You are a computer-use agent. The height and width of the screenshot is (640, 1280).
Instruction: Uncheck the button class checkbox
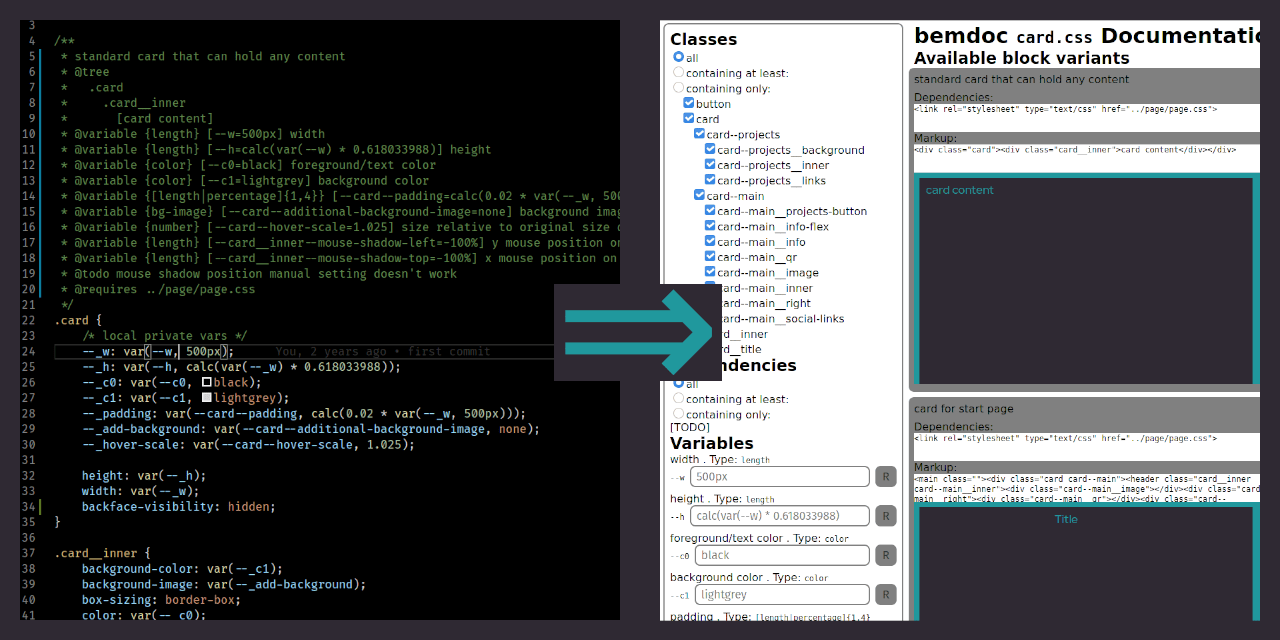pyautogui.click(x=689, y=102)
